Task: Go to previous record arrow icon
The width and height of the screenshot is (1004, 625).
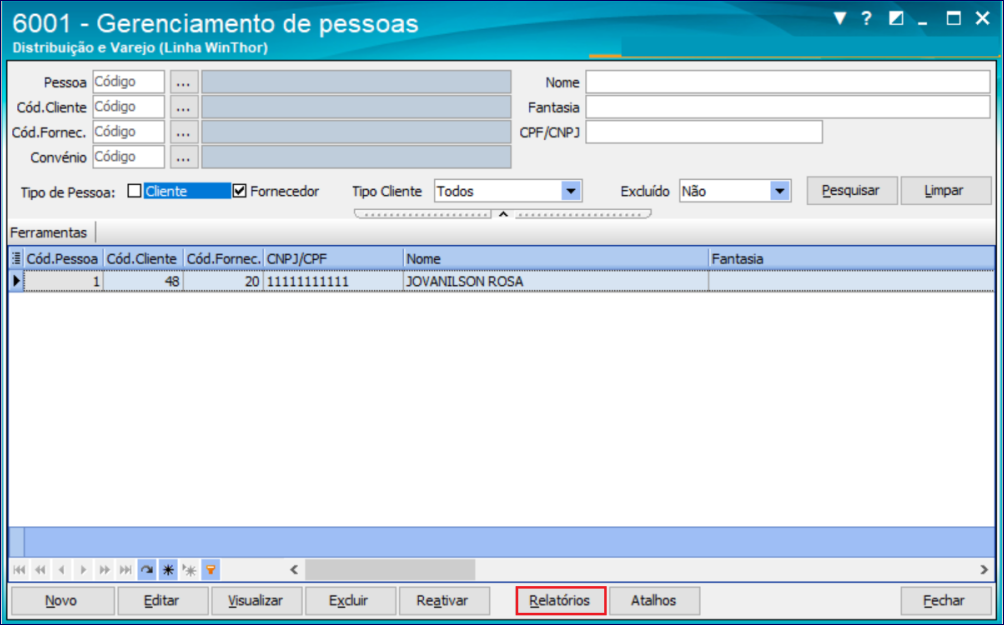Action: tap(61, 569)
